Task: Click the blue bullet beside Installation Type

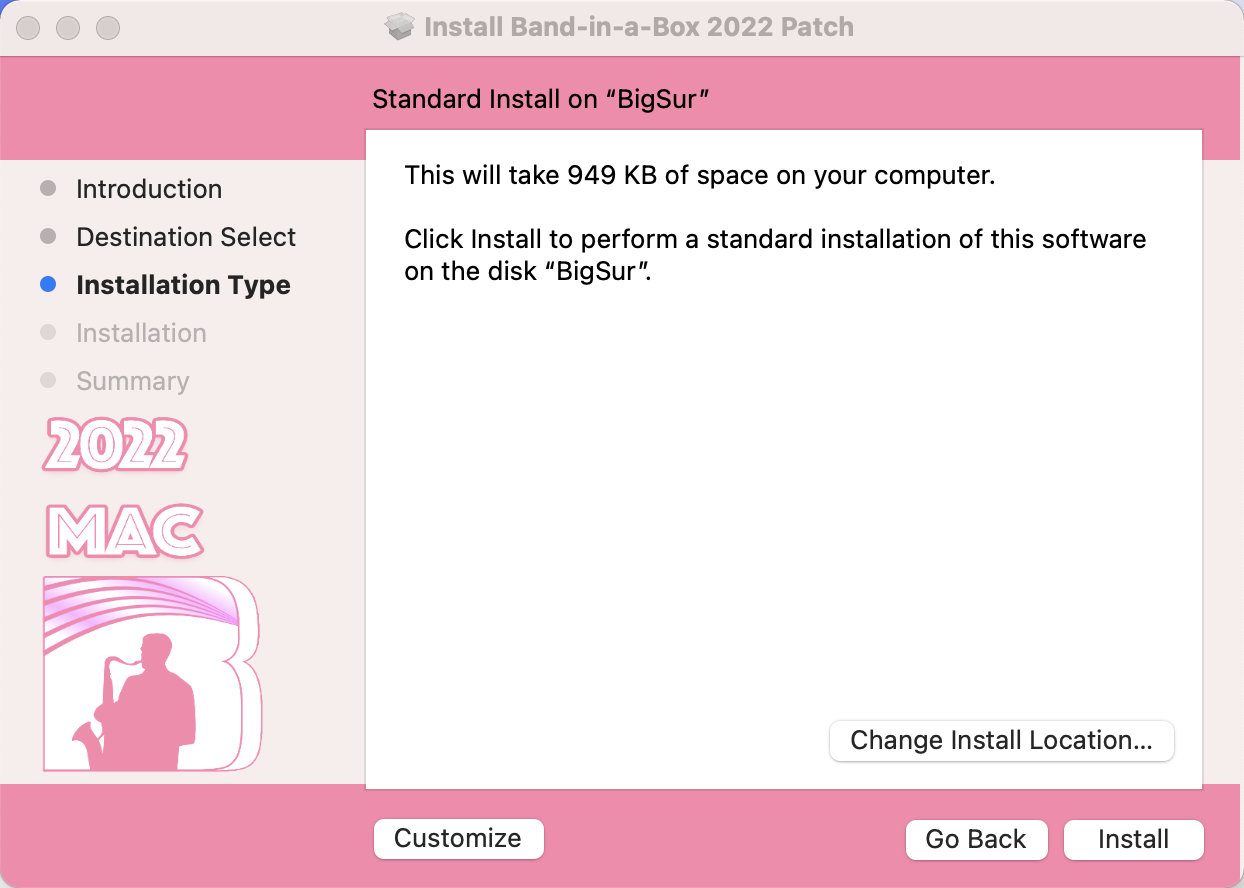Action: coord(48,285)
